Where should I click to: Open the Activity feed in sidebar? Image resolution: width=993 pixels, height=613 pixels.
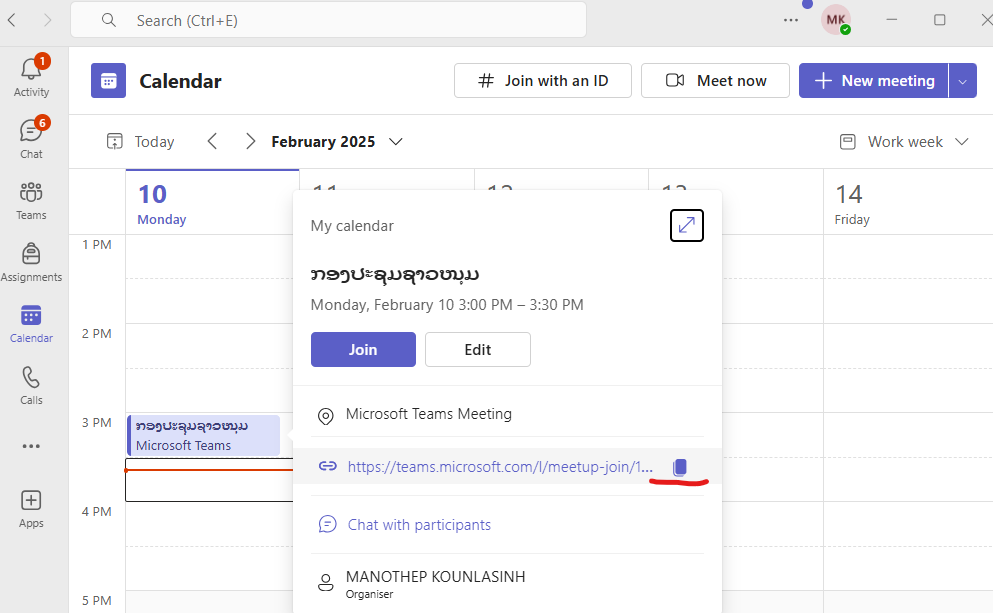tap(31, 76)
